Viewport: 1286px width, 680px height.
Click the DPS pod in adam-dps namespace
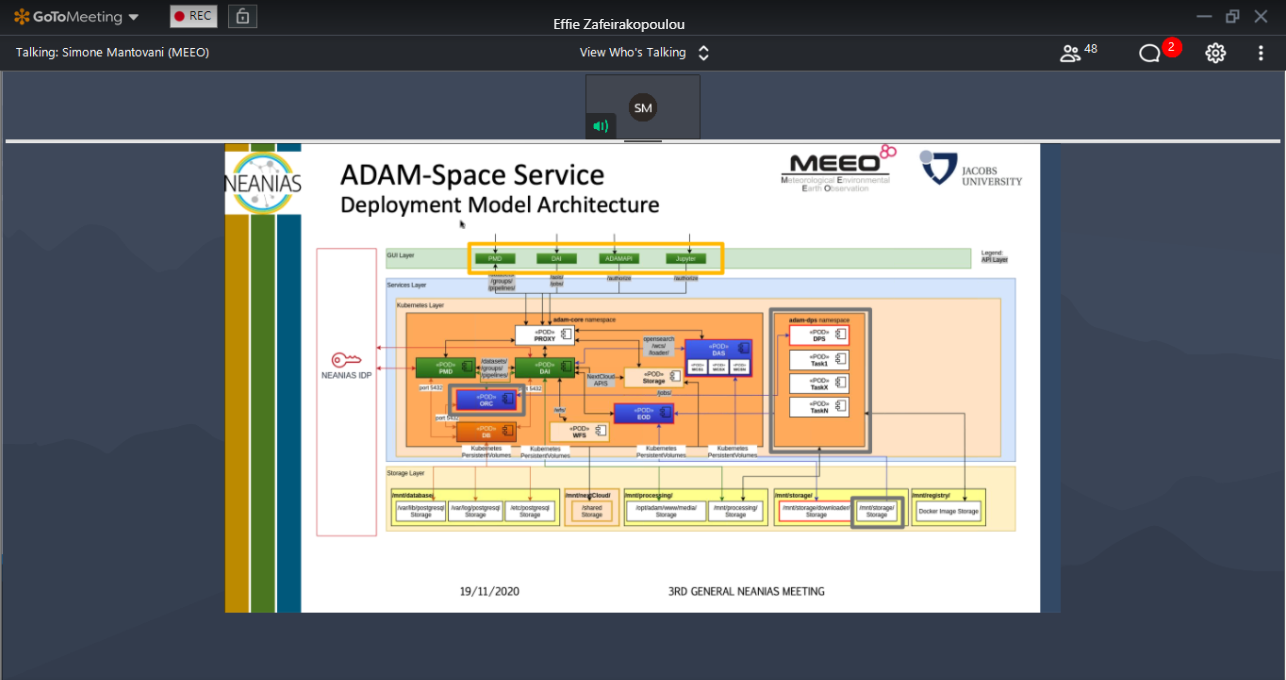[819, 335]
